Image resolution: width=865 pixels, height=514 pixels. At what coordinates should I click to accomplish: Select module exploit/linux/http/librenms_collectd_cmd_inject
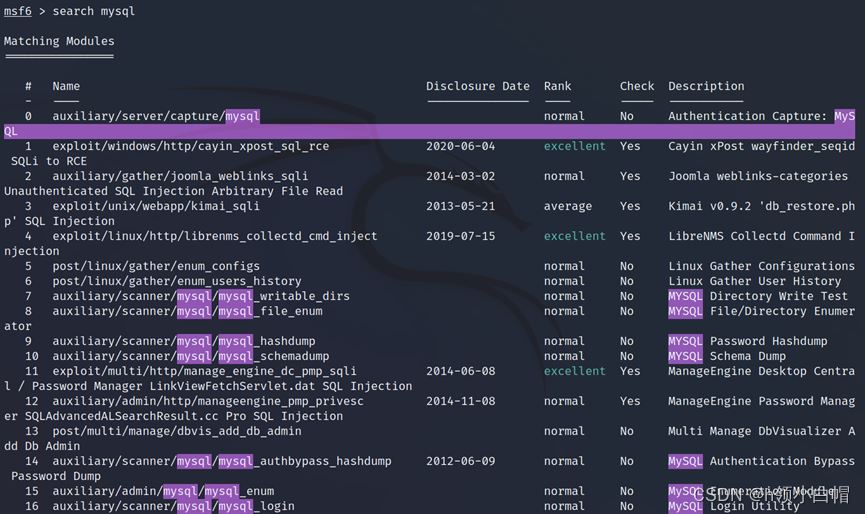215,236
